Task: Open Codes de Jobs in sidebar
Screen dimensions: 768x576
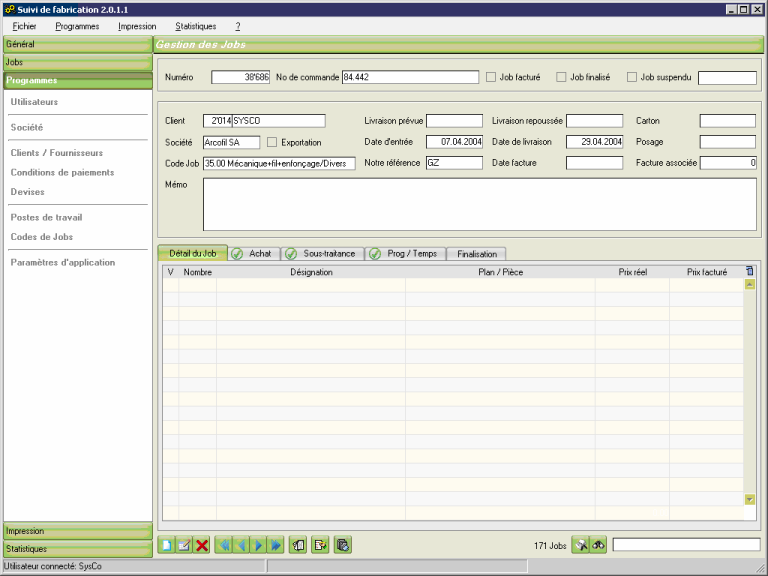Action: (41, 237)
